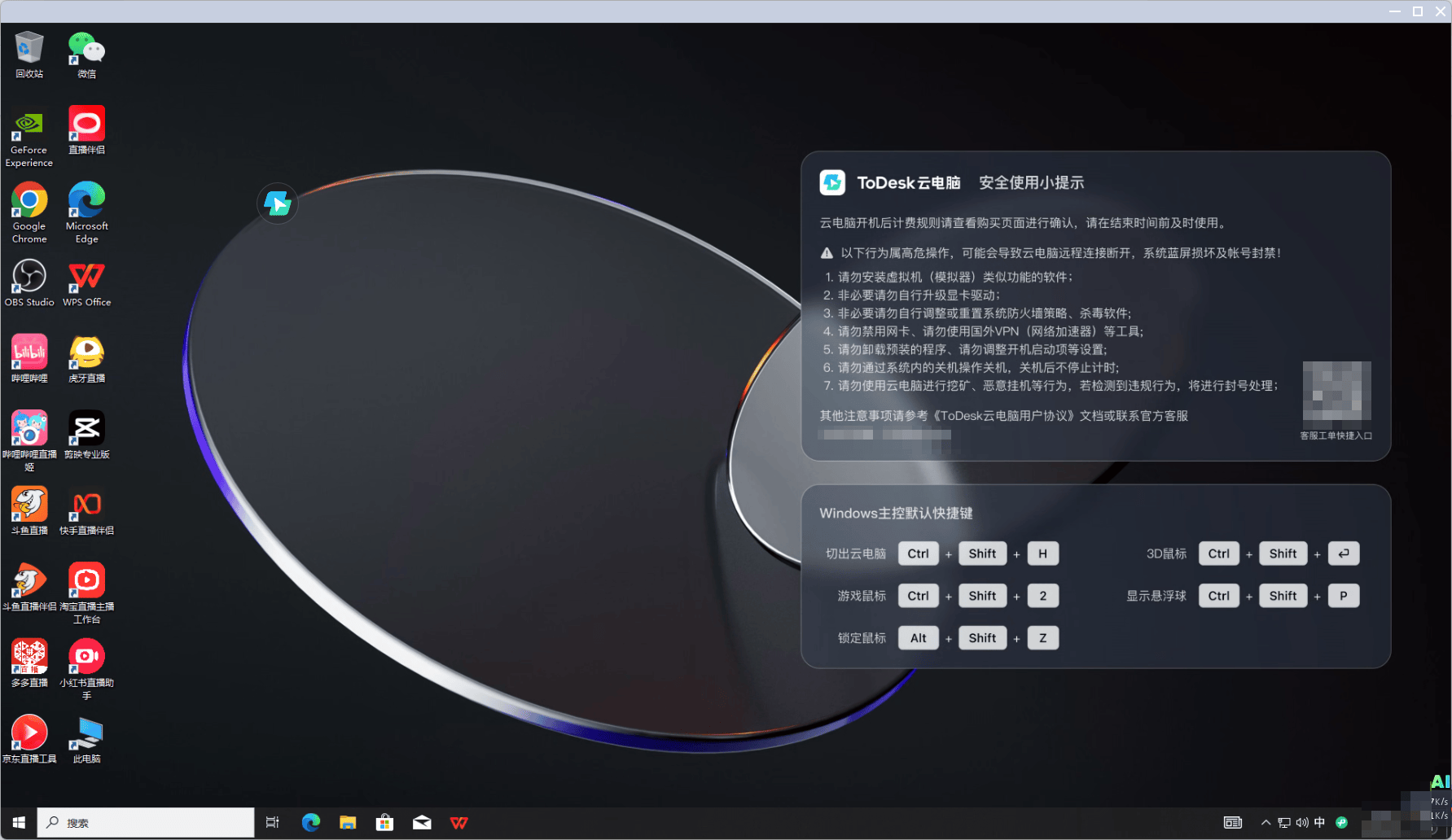
Task: Click the customer service QR code image
Action: tap(1336, 394)
